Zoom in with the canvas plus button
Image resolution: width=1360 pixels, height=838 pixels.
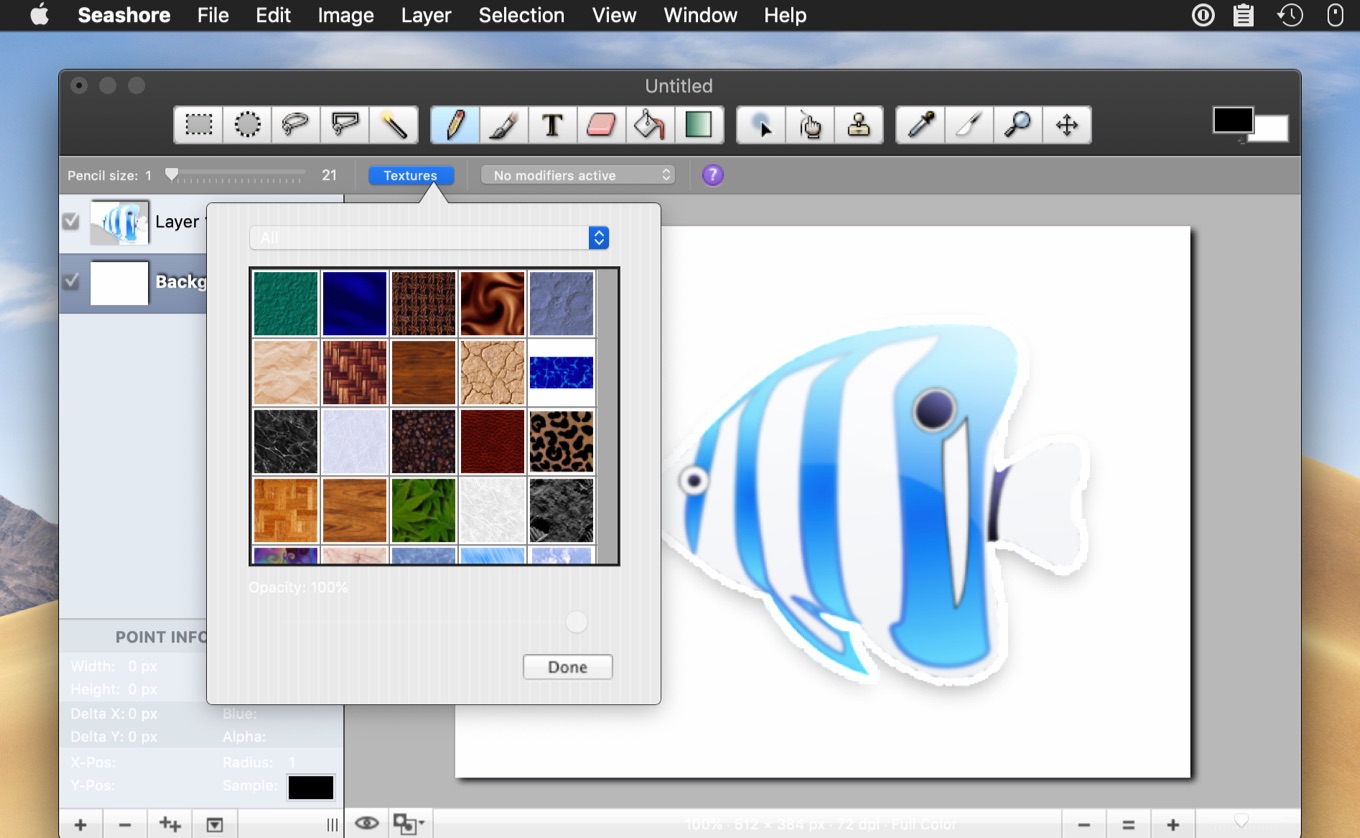click(x=1173, y=825)
